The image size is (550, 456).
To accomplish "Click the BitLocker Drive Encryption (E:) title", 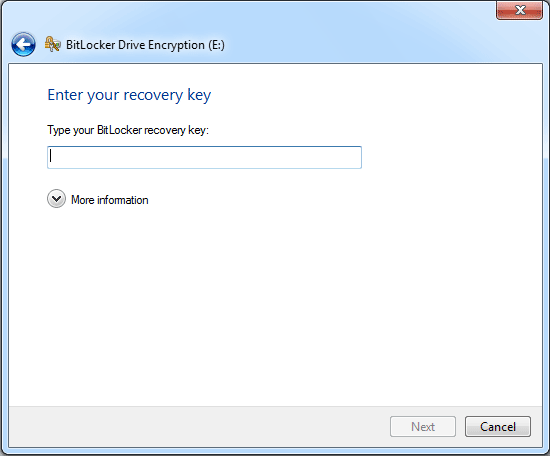I will [x=145, y=45].
